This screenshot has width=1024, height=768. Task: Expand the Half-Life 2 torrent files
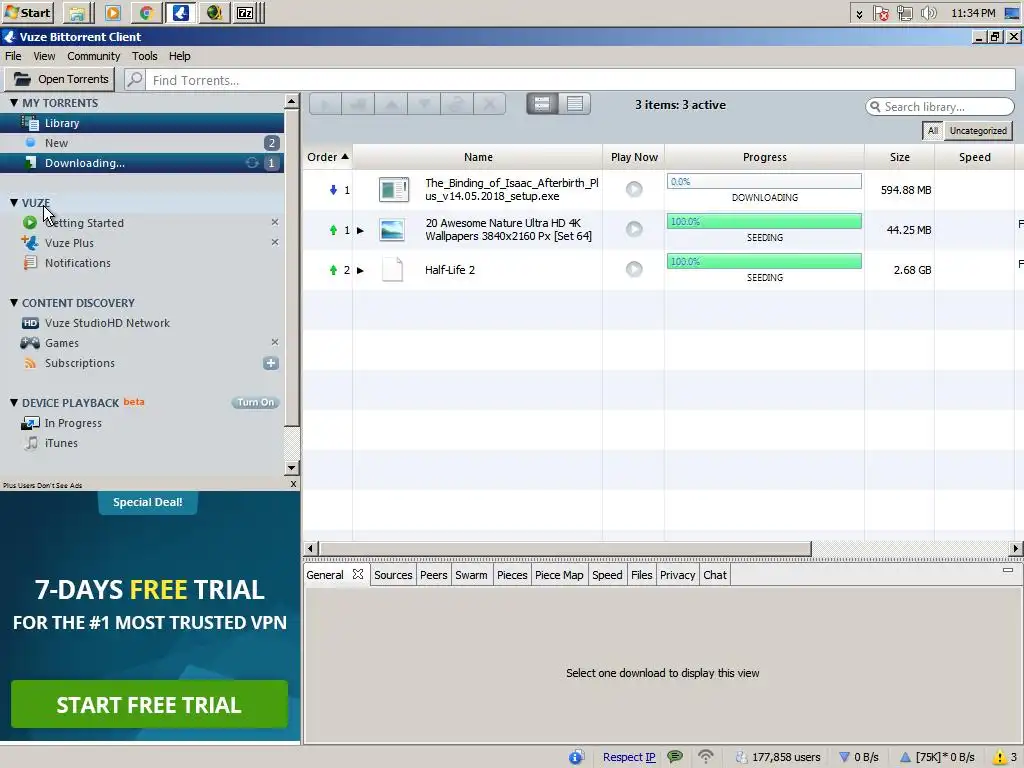(360, 270)
